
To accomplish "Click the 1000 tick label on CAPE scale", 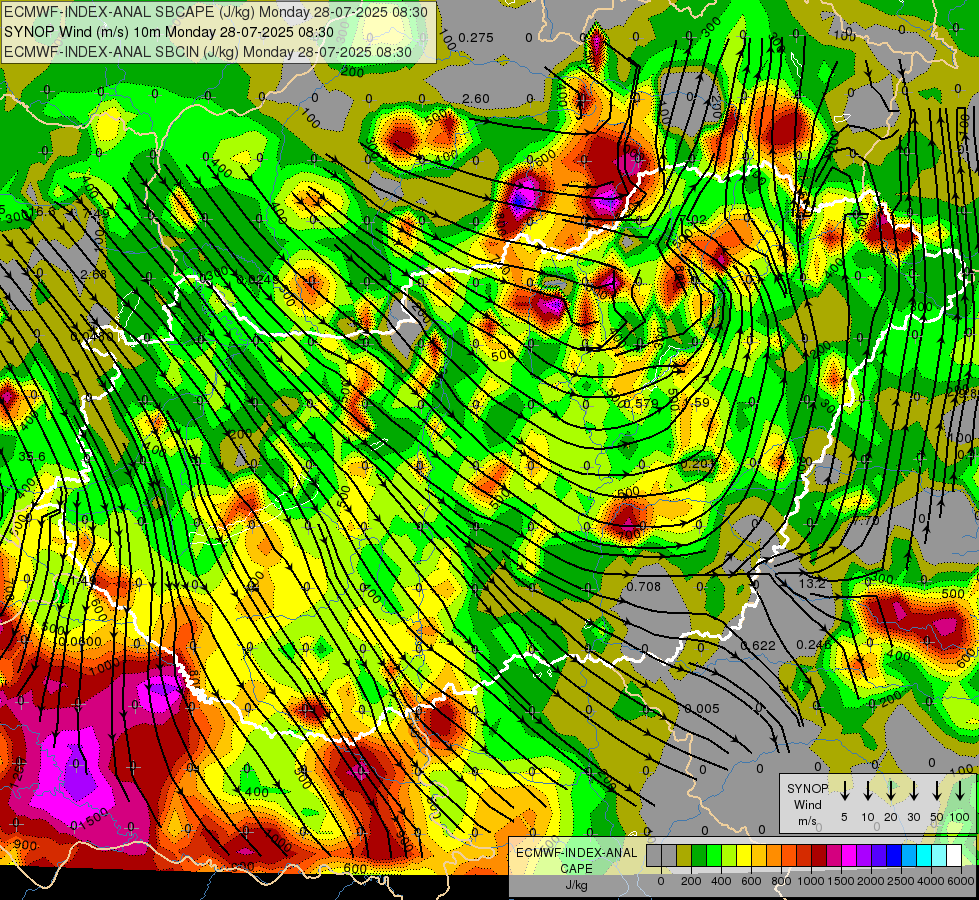I will pyautogui.click(x=810, y=881).
